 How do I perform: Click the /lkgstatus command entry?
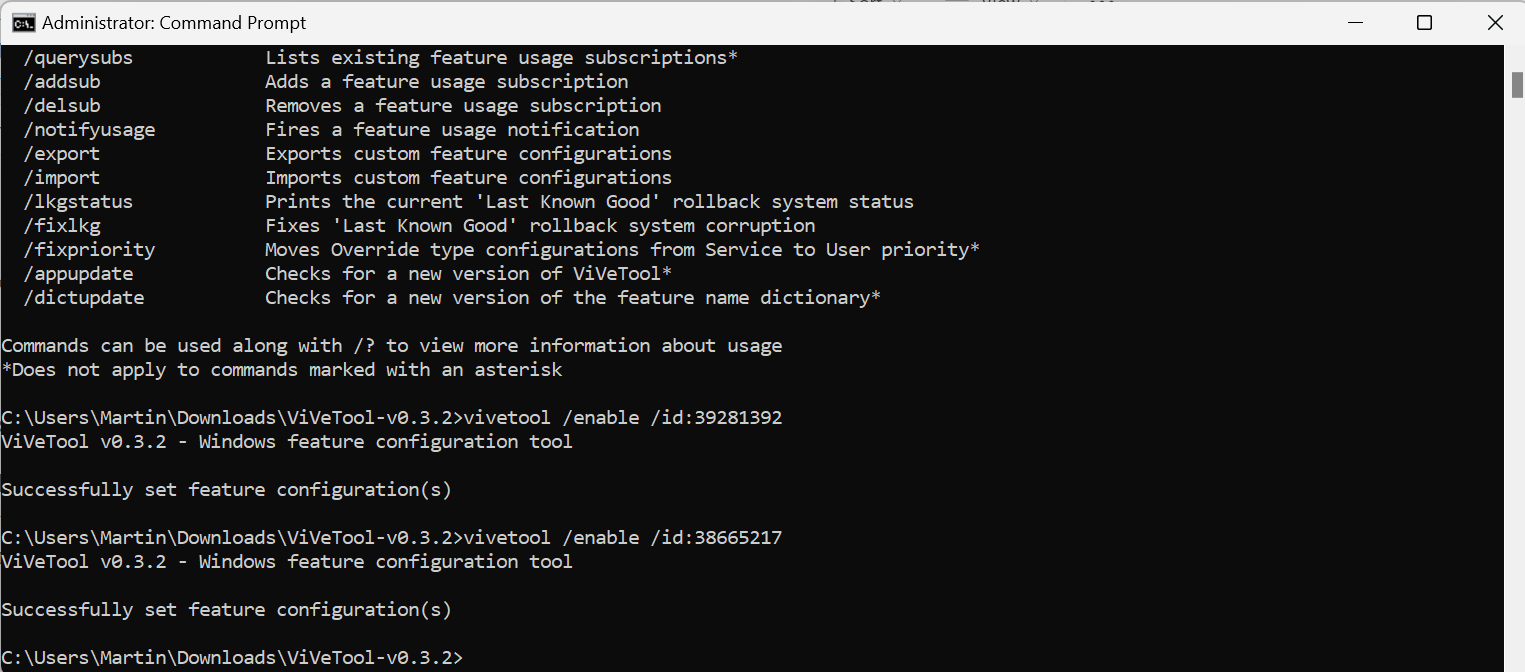(x=78, y=202)
